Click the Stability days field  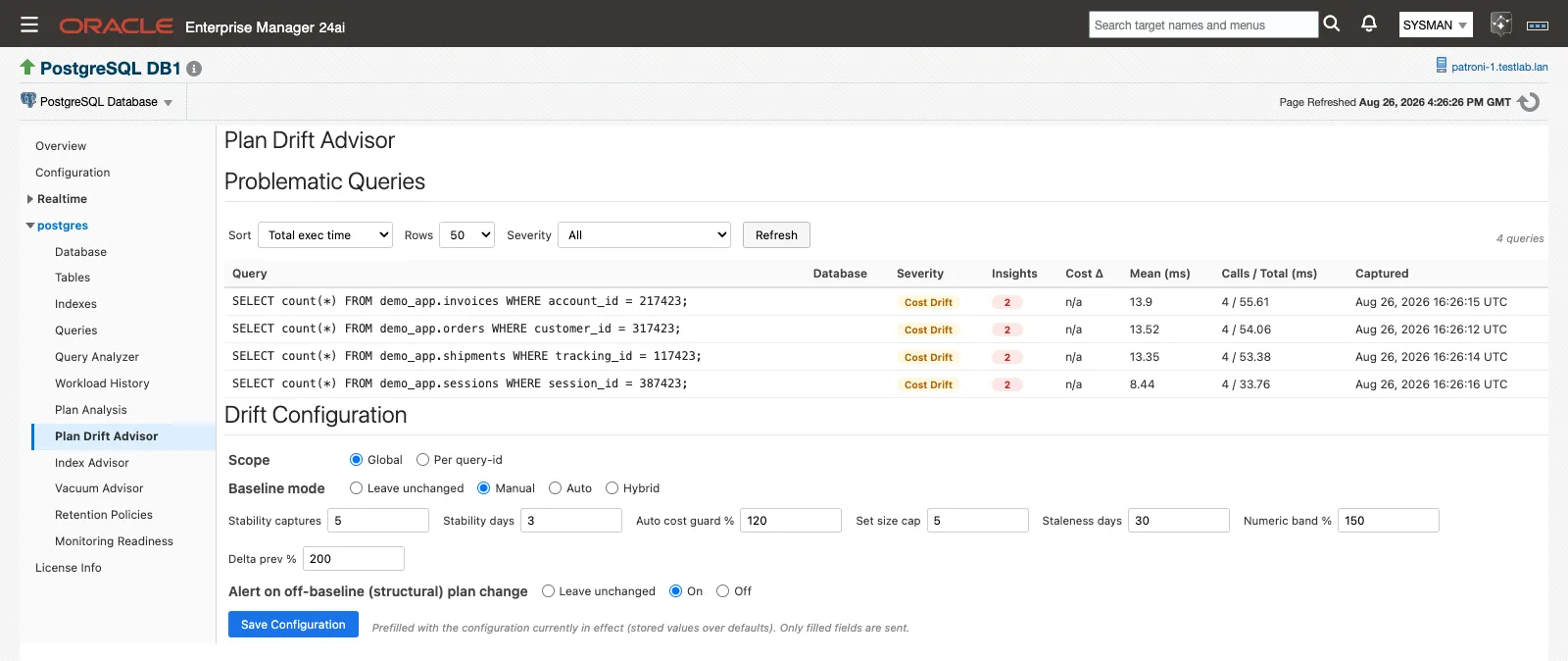click(571, 521)
